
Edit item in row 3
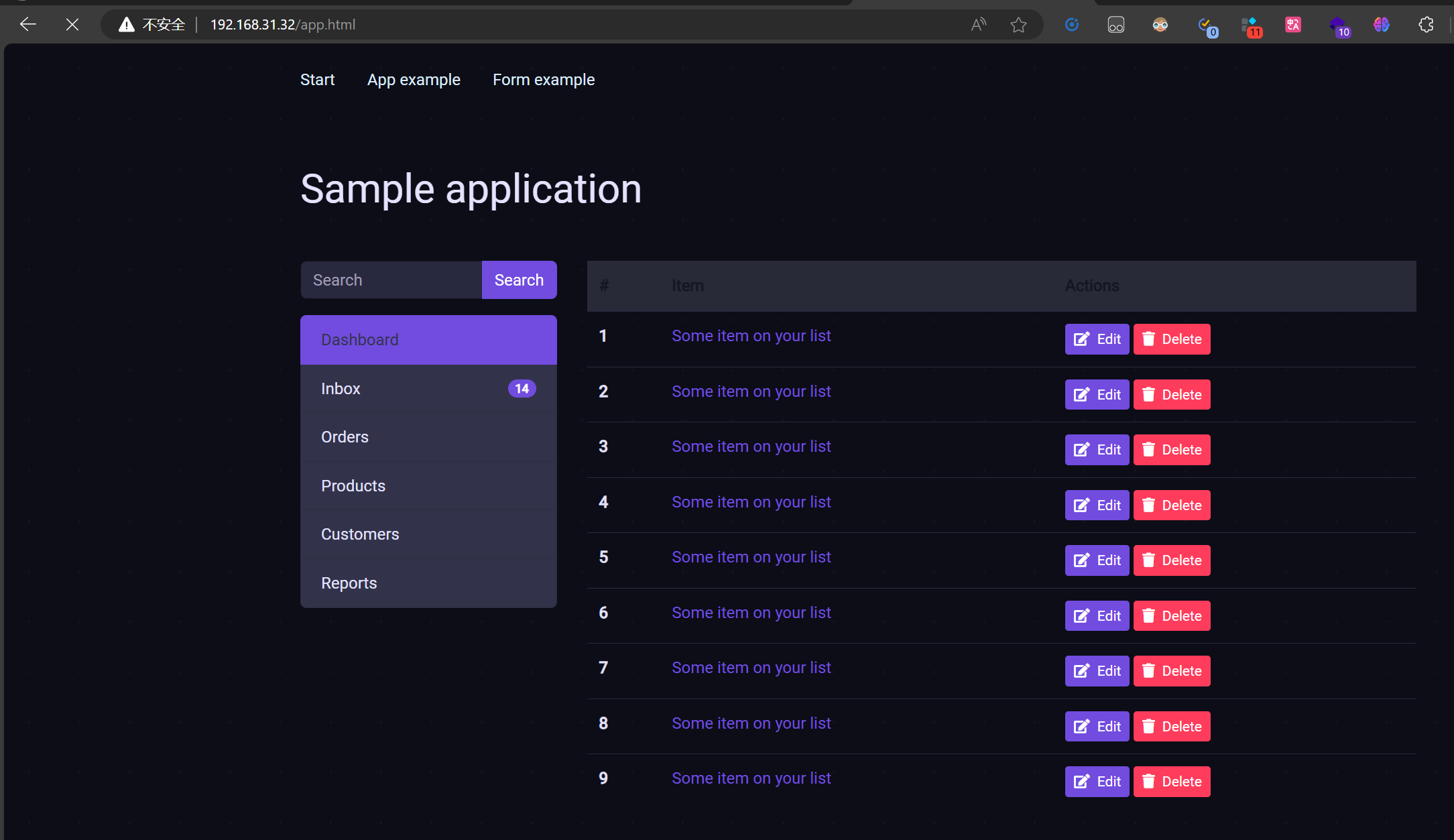click(1097, 450)
